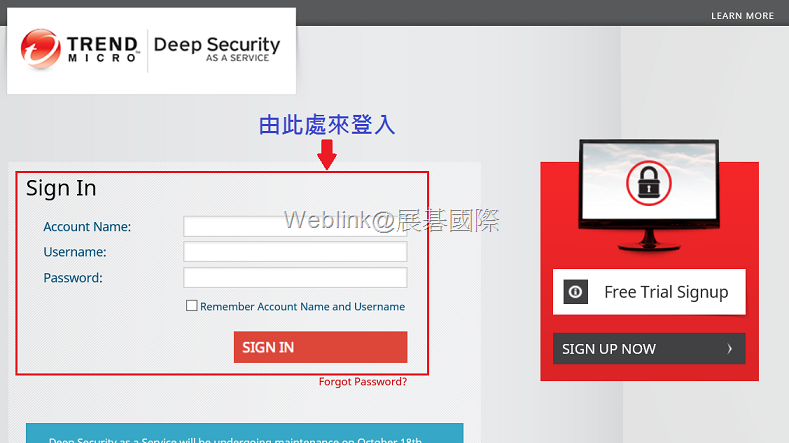Open the Forgot Password link
Viewport: 789px width, 443px height.
[363, 382]
